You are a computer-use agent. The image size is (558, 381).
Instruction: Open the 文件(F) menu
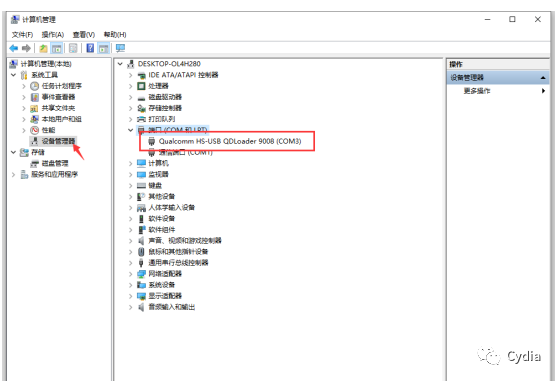[22, 35]
